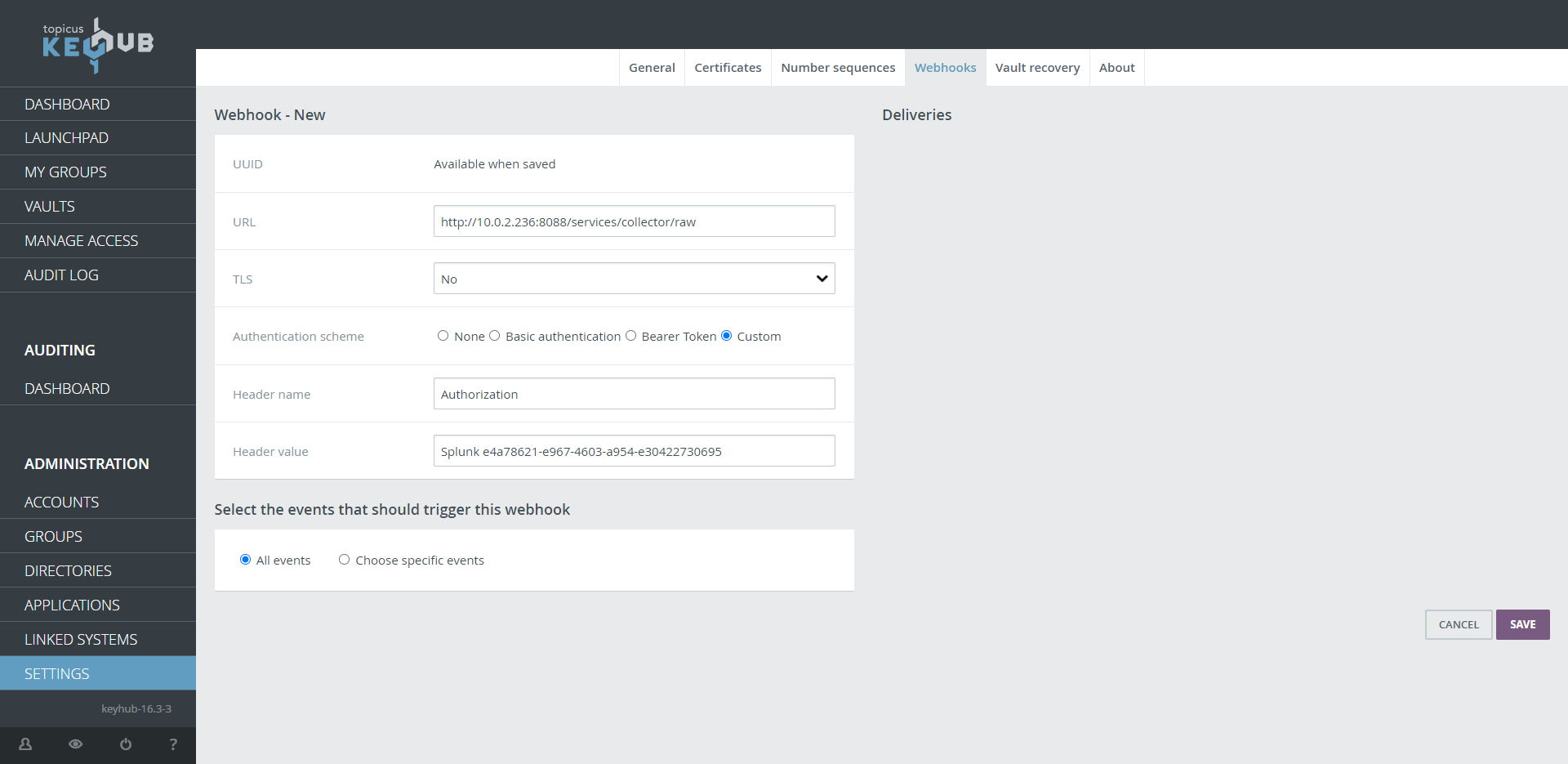Screen dimensions: 1568x764
Task: Open Vaults menu item
Action: click(98, 207)
